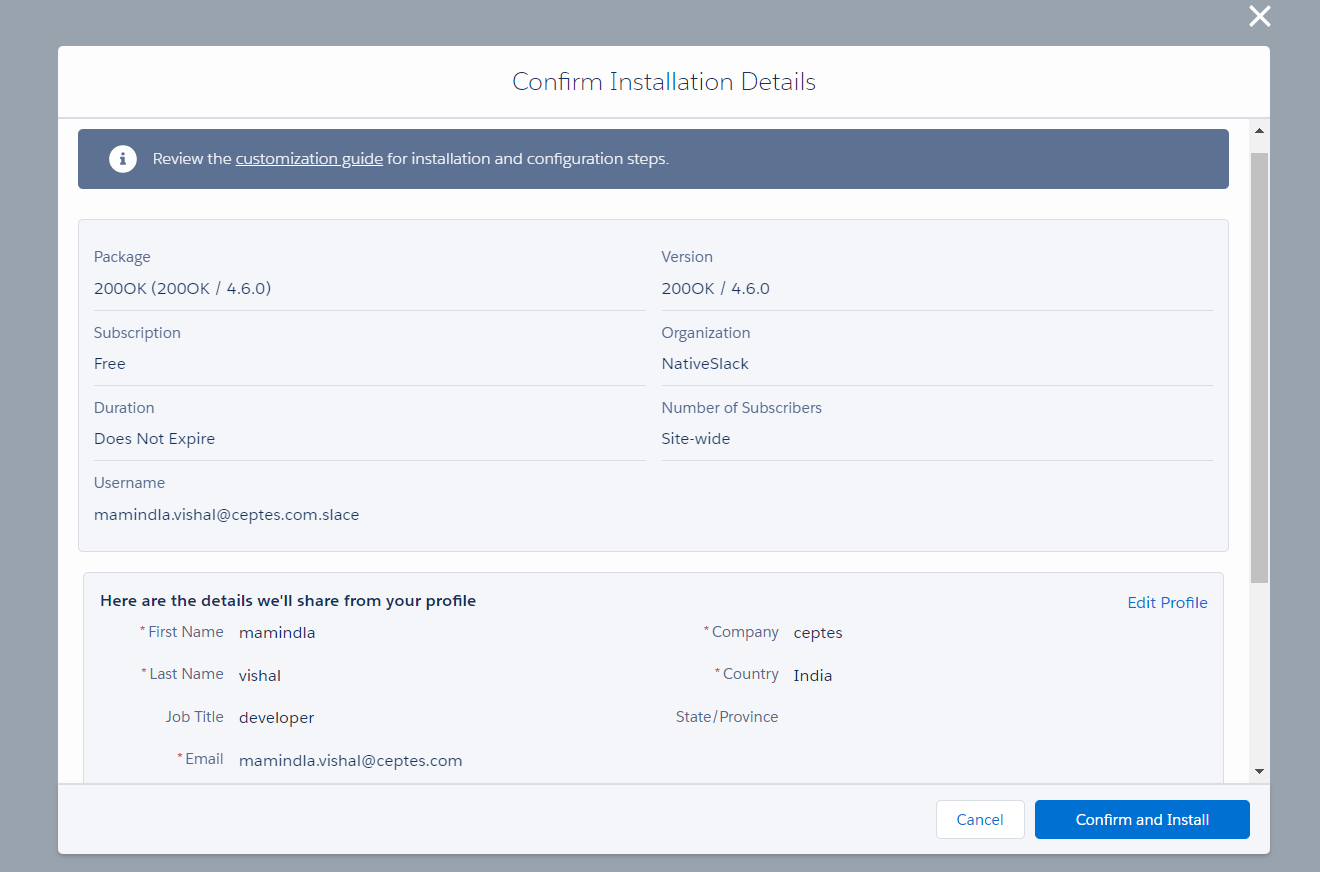Select the Email value in the profile details
1320x872 pixels.
point(350,761)
